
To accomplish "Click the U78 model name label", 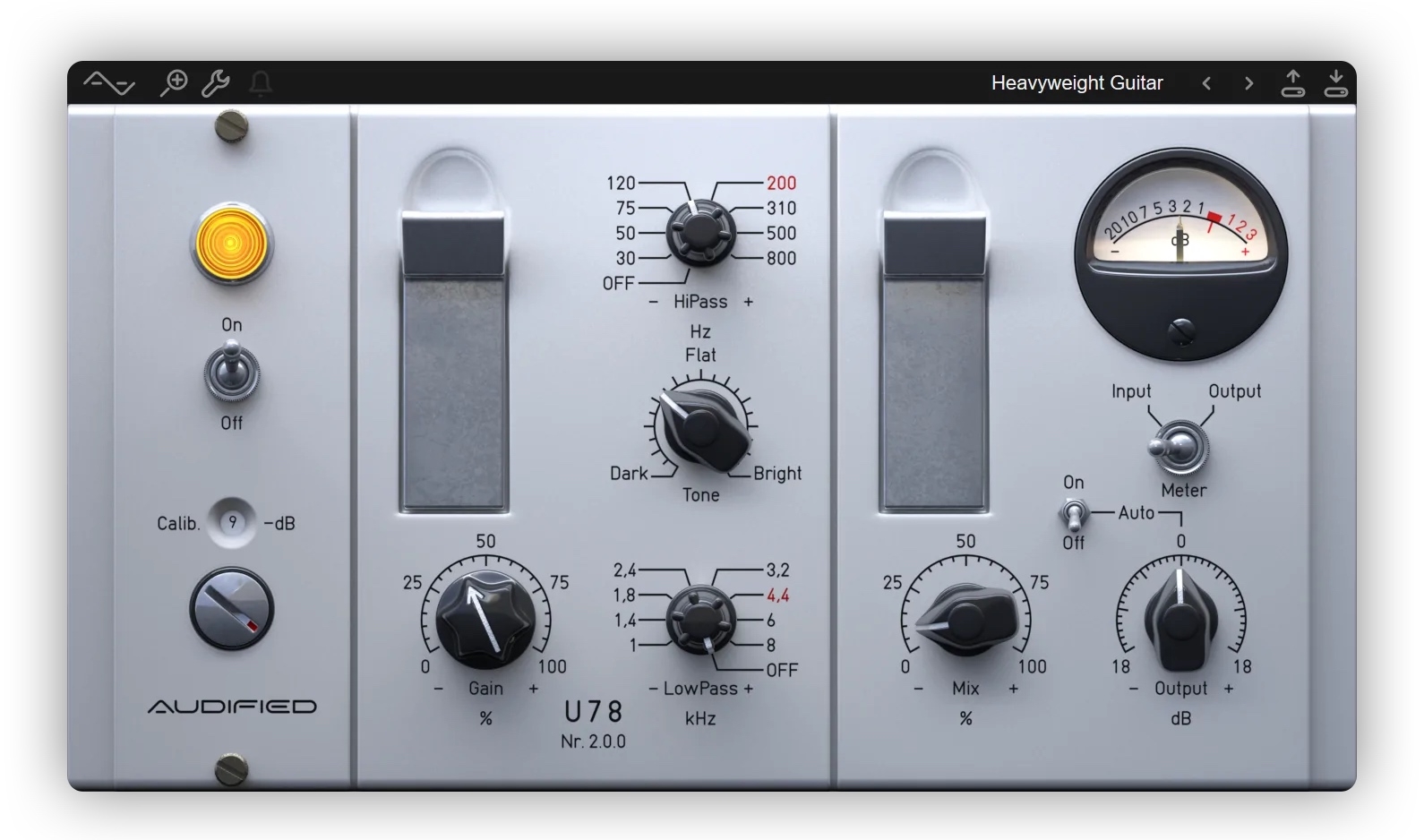I will [593, 711].
